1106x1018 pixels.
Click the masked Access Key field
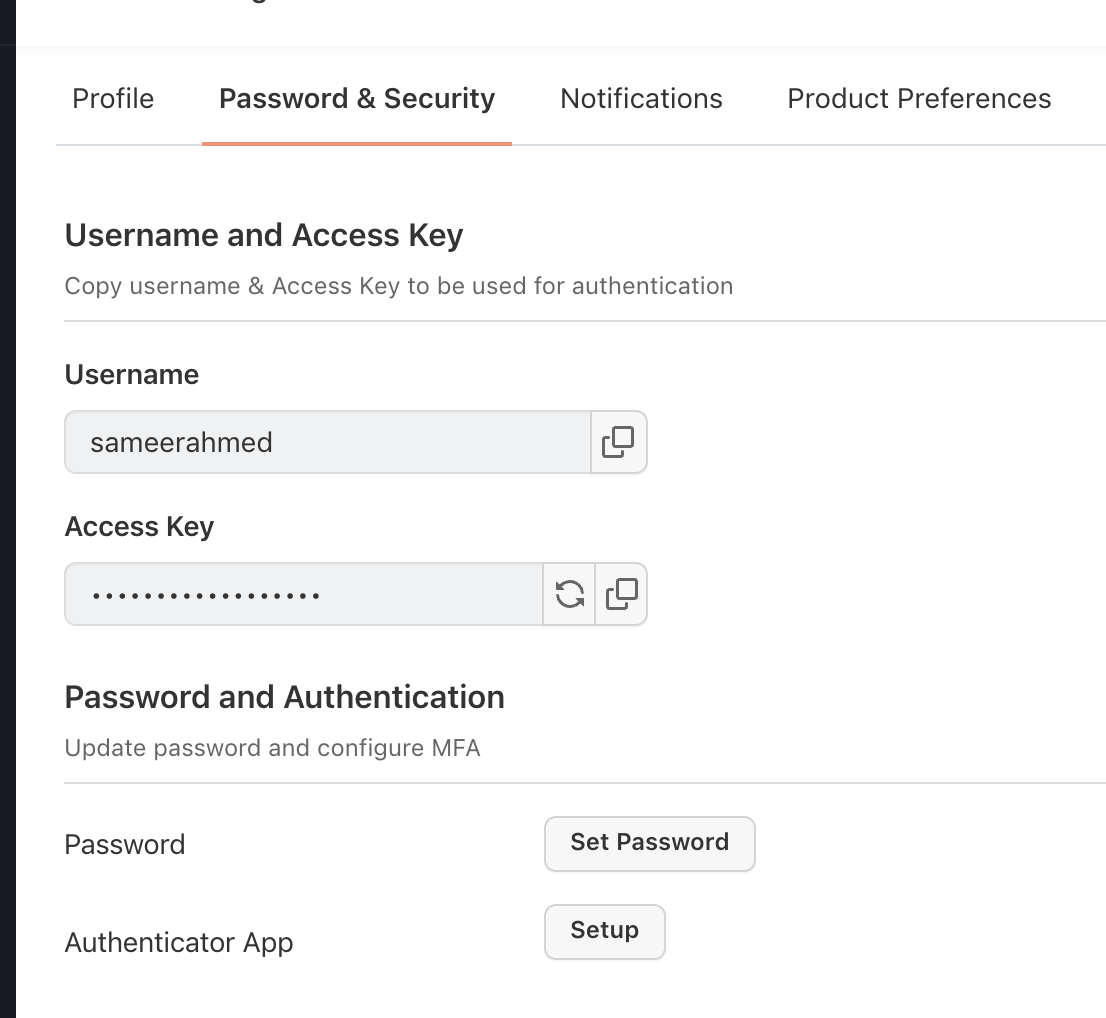[303, 594]
